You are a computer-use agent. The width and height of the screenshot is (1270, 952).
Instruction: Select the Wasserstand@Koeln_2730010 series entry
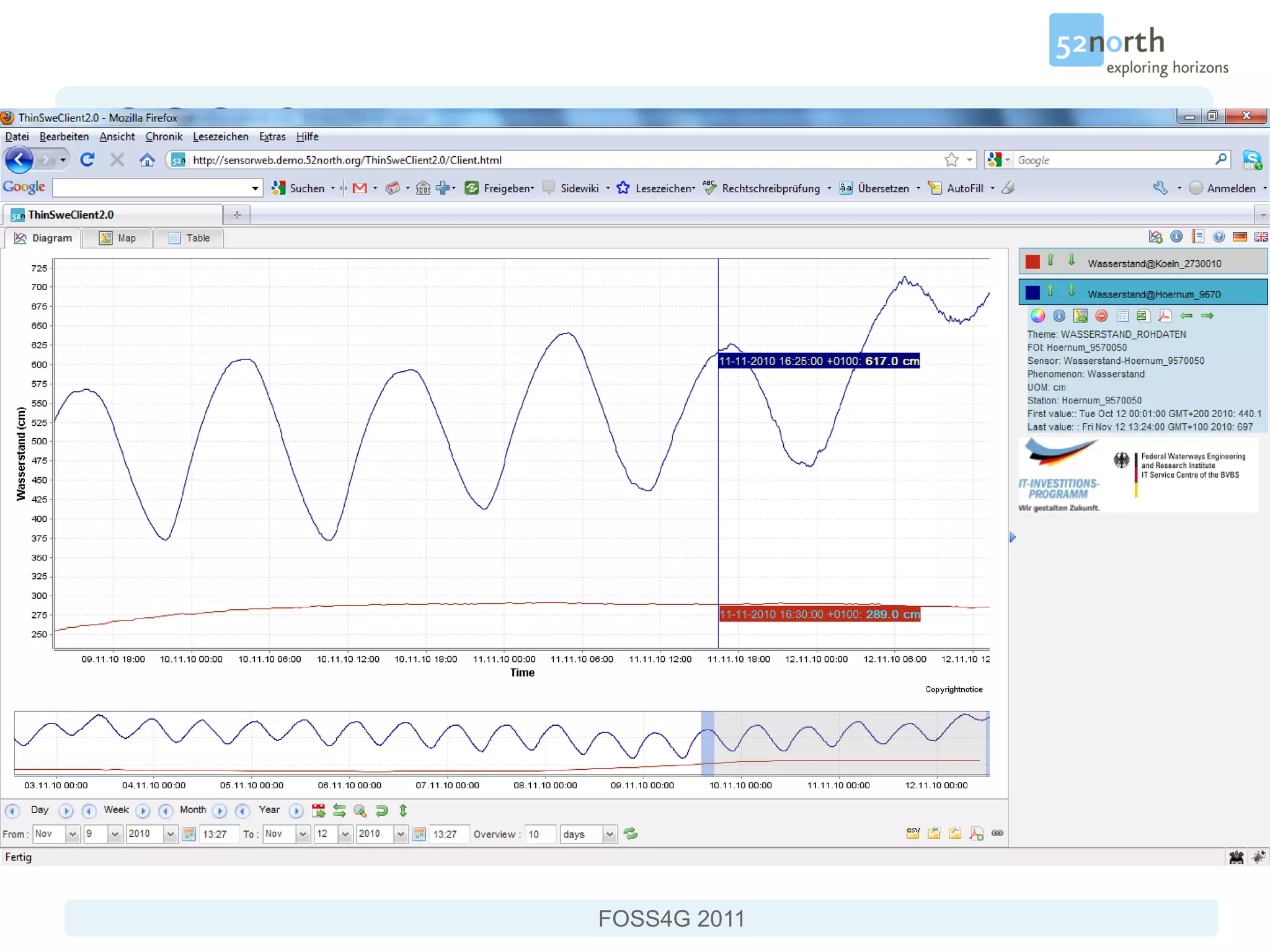(1154, 263)
